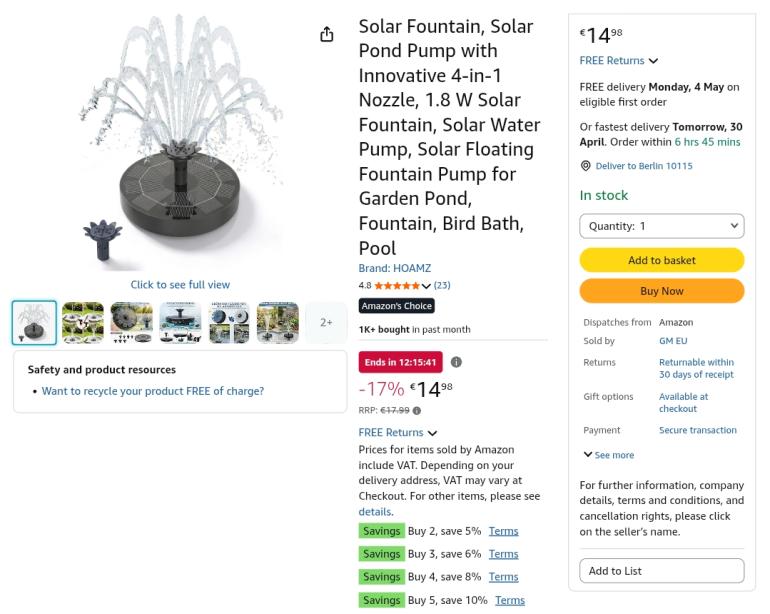
Task: Open the GM EU seller link
Action: (x=673, y=341)
